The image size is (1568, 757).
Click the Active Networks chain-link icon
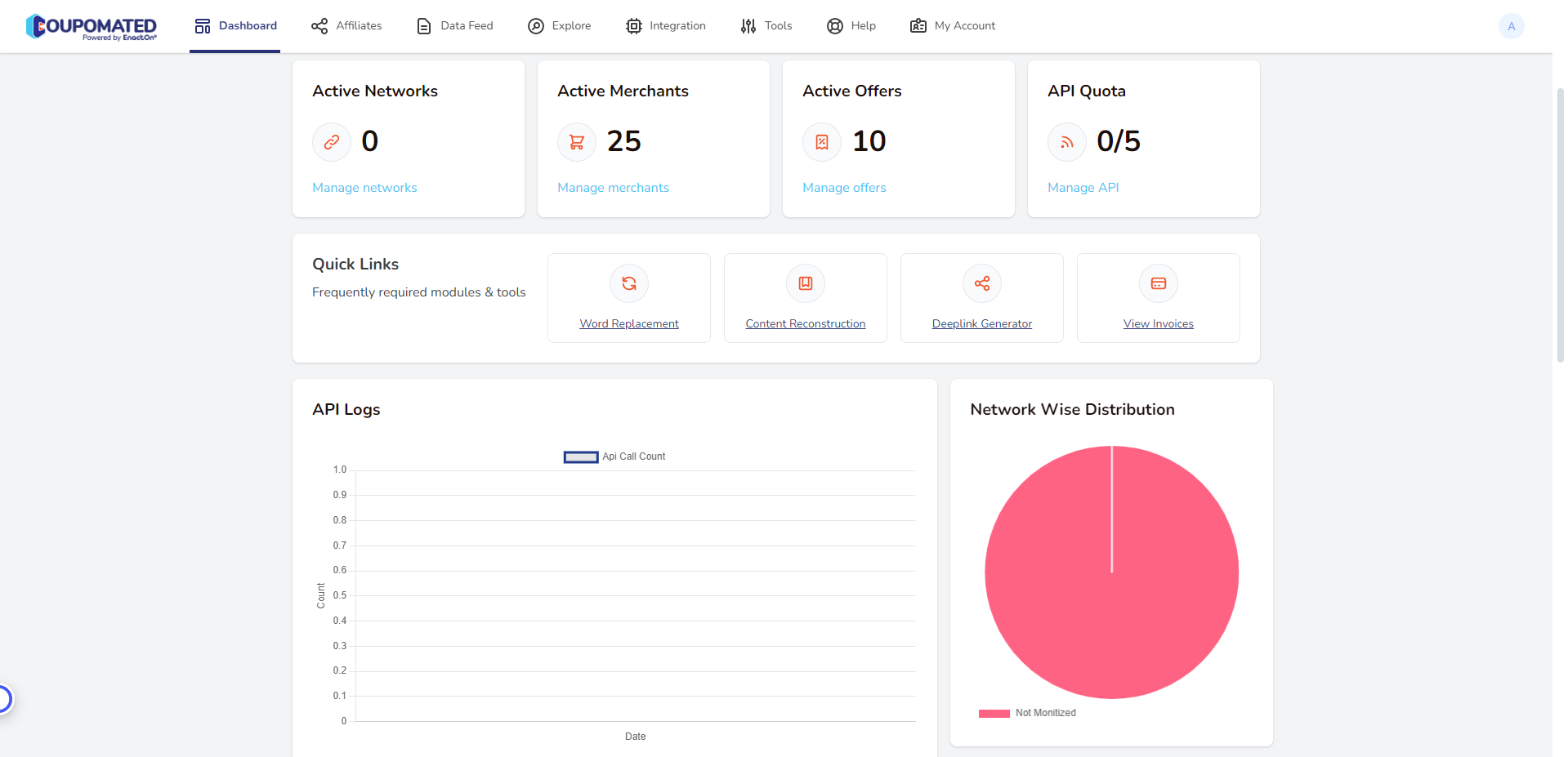point(332,142)
